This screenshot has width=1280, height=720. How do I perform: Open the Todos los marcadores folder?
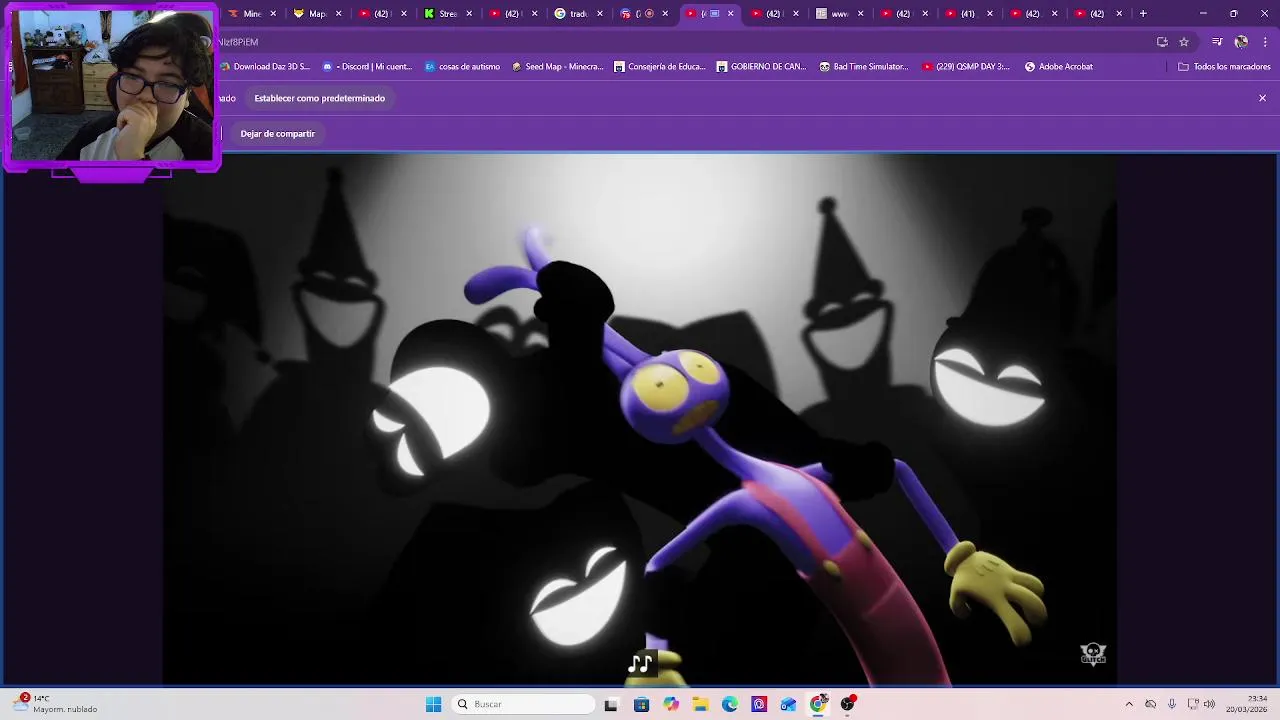(1224, 67)
